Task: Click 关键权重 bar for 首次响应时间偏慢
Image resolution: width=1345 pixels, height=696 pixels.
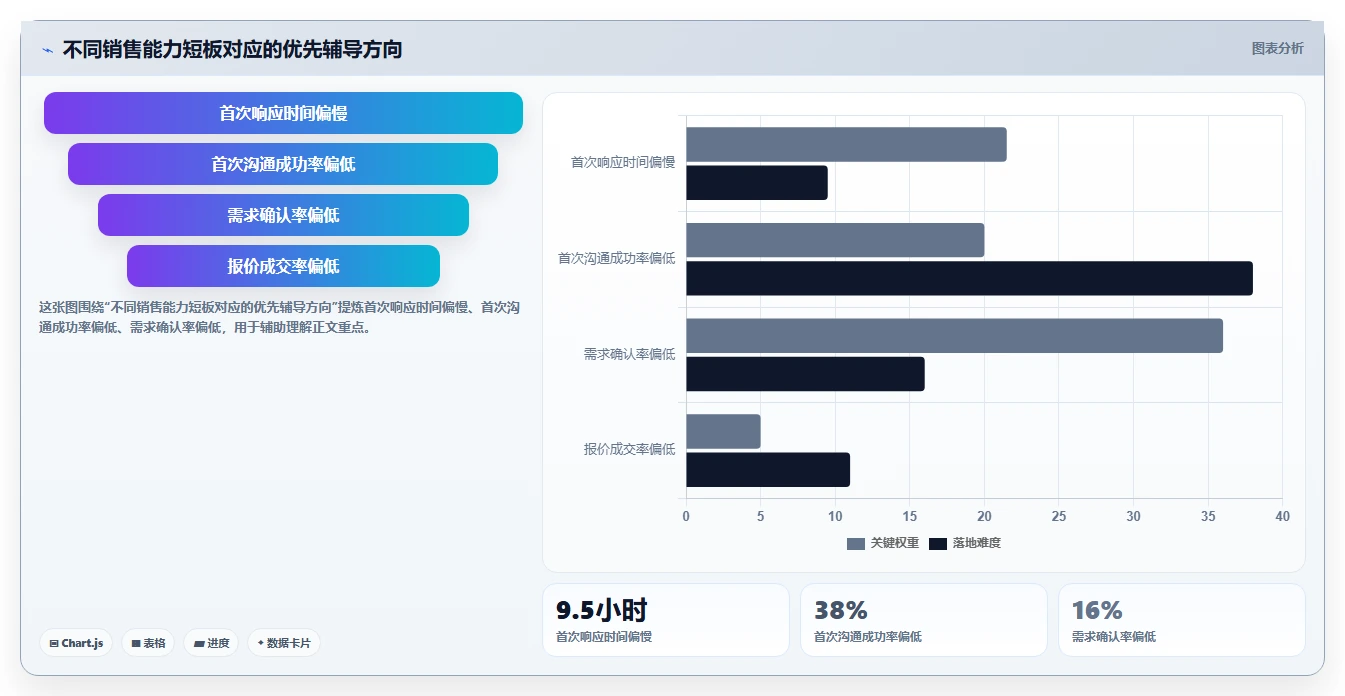Action: click(846, 145)
